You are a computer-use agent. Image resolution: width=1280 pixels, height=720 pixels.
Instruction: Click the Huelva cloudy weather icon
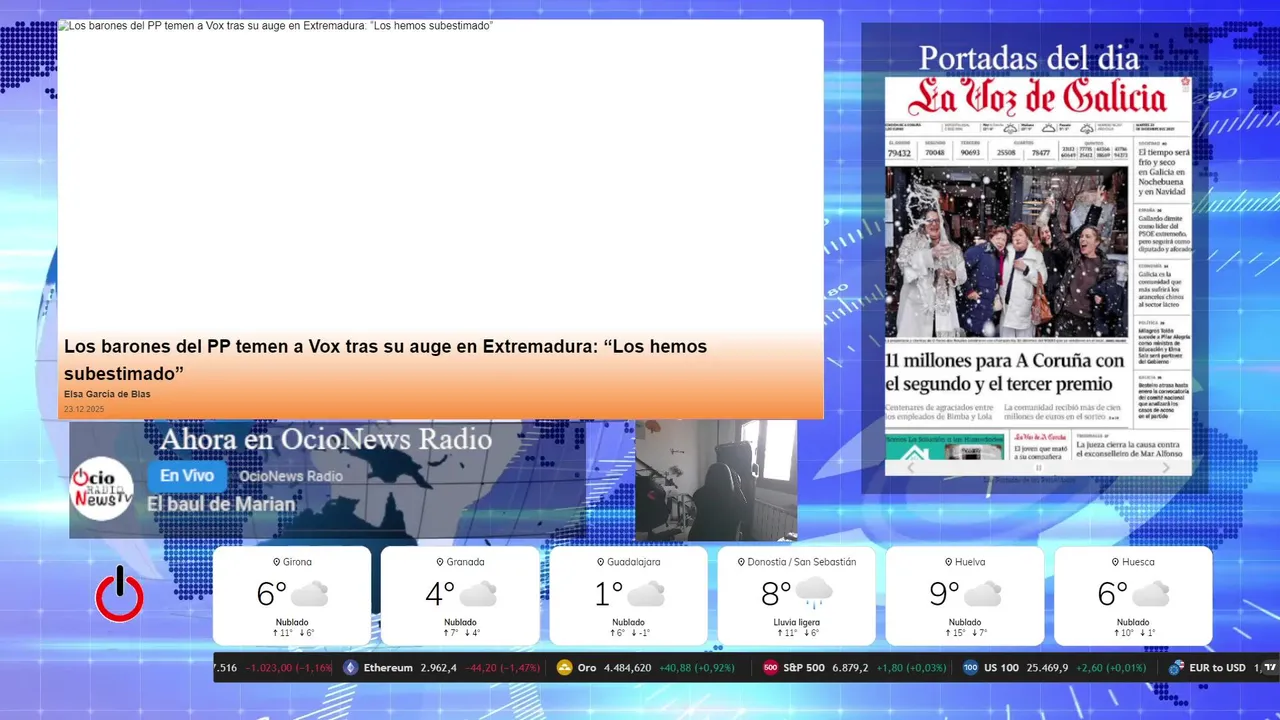click(983, 594)
